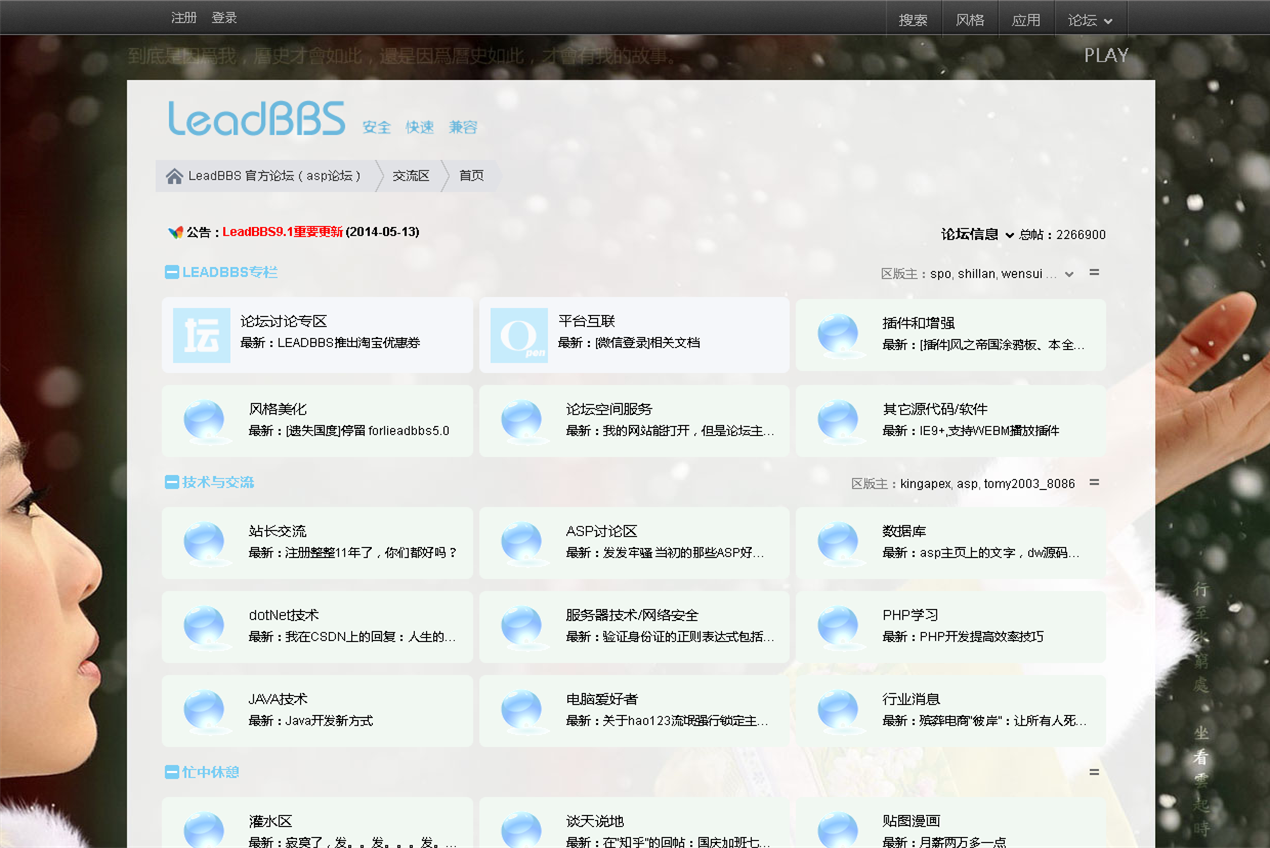Open layout menu icon for 忙中休憩

[1094, 772]
